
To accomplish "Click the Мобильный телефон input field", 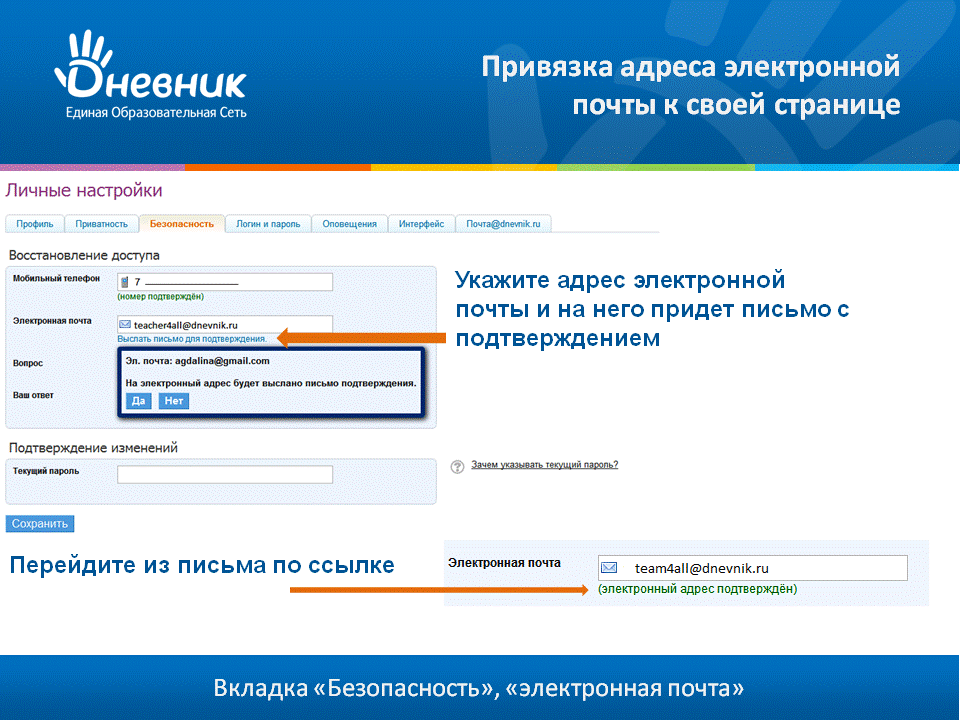I will (225, 282).
